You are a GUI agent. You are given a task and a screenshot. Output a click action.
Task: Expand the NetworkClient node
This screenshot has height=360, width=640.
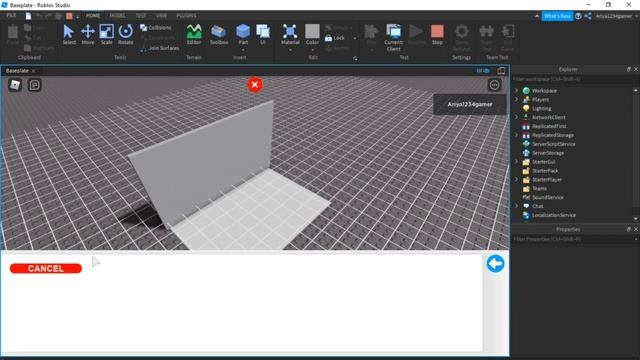point(516,117)
